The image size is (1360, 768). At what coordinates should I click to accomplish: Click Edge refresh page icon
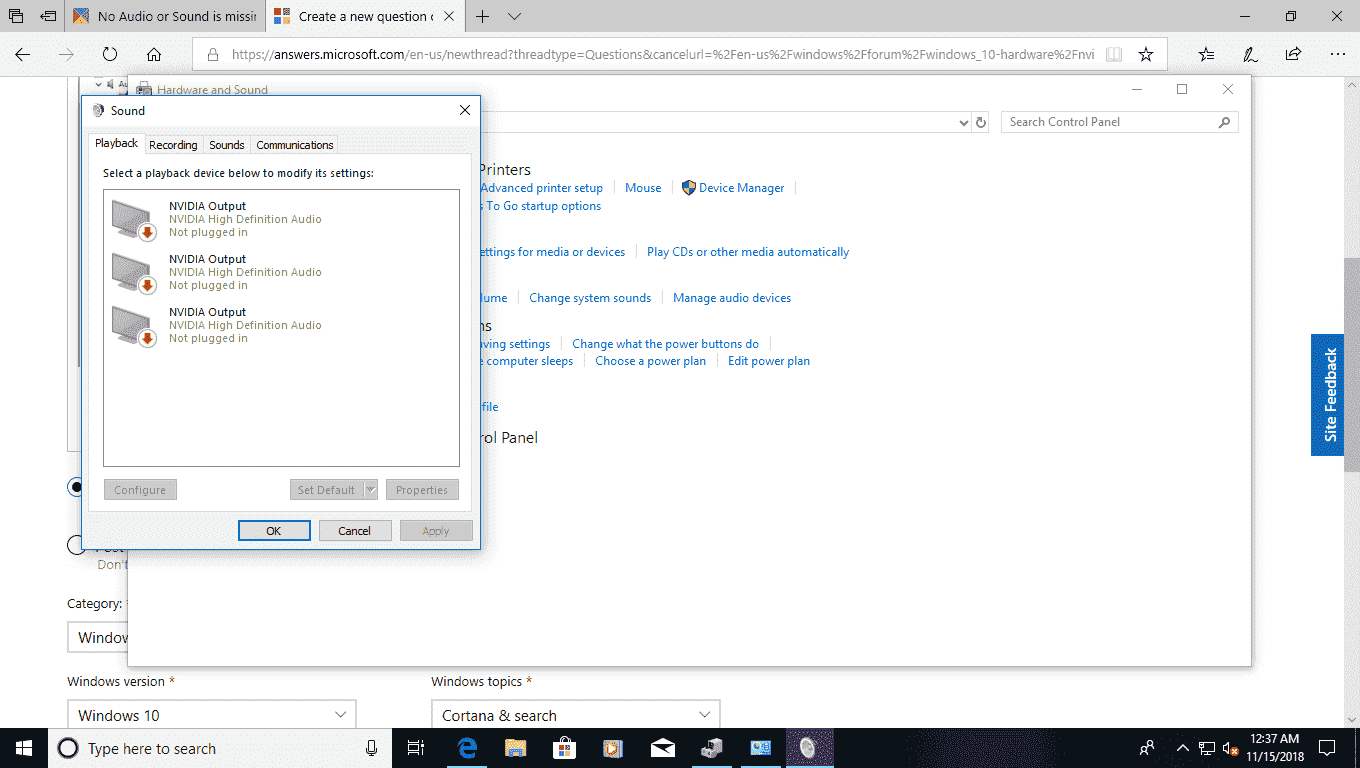point(110,55)
